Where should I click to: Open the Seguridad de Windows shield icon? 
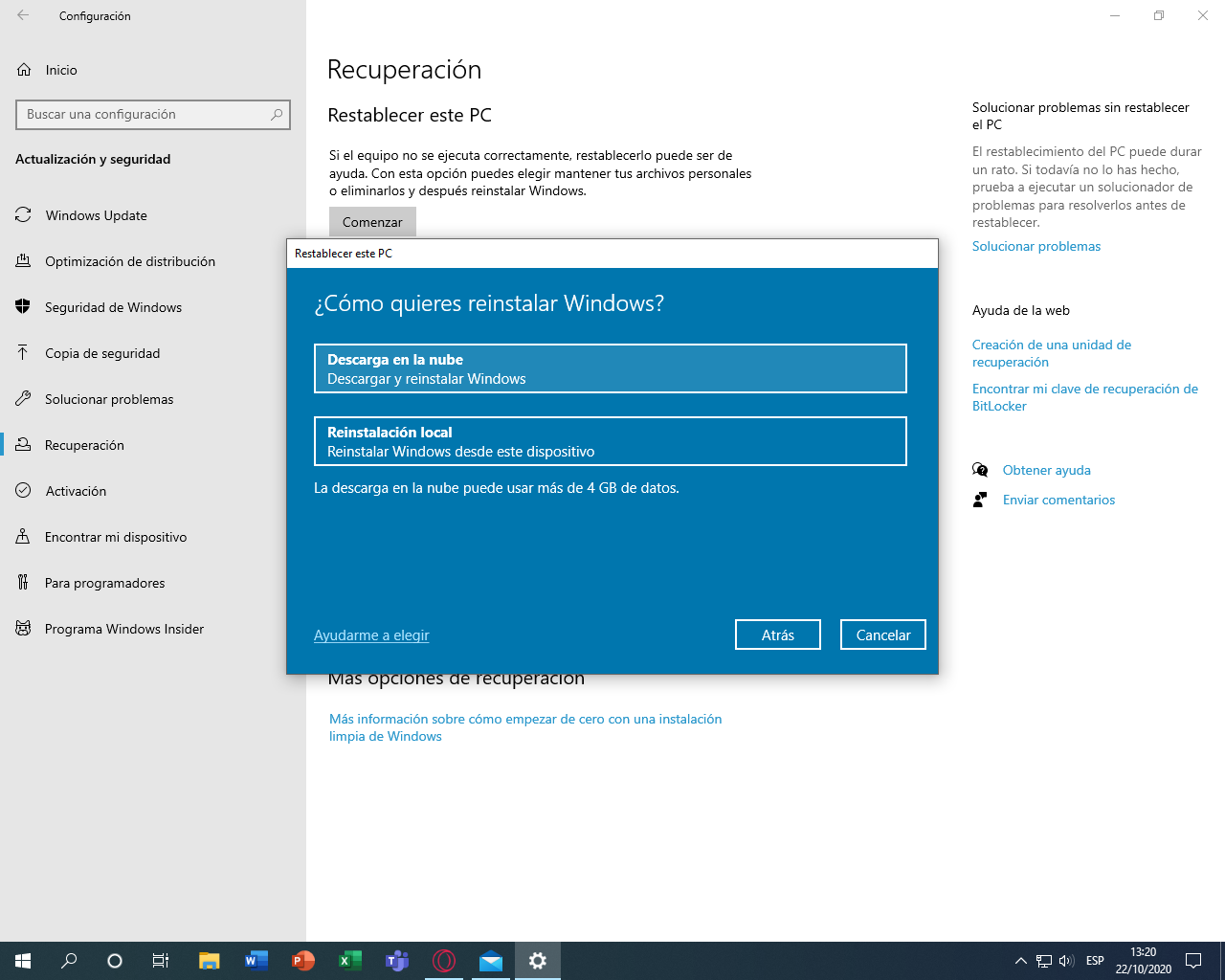(23, 307)
